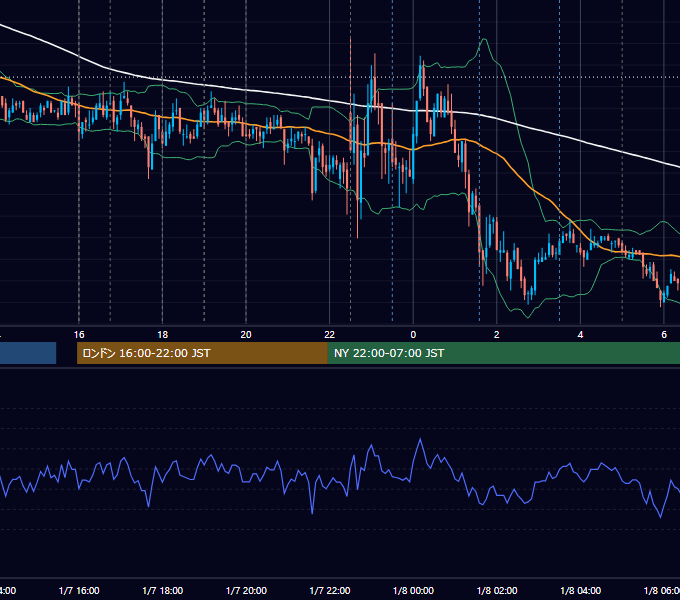This screenshot has width=680, height=600.
Task: Click the '18' hour label on price chart
Action: pos(162,335)
